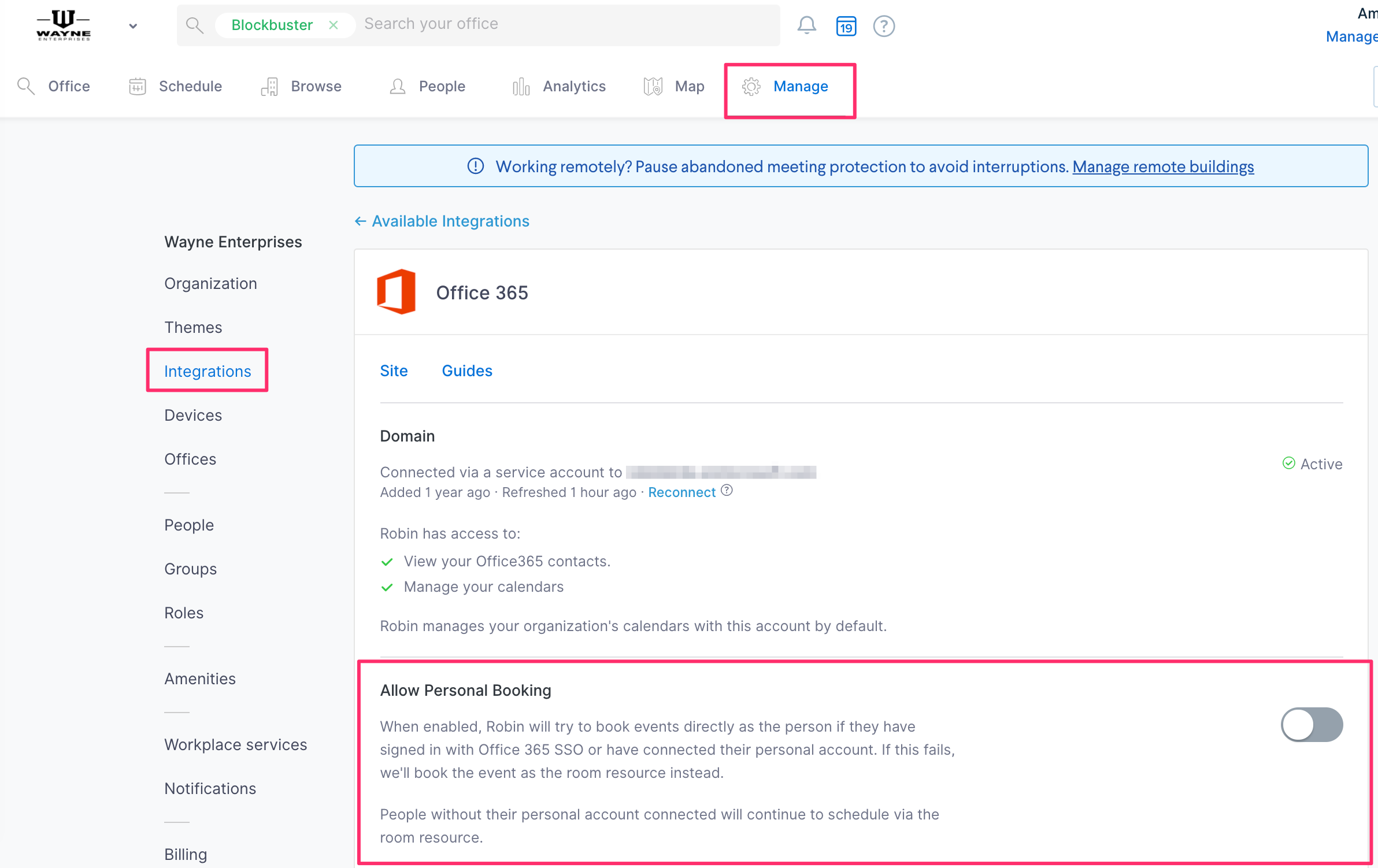Open Groups in the sidebar
Screen dimensions: 1378x868
pyautogui.click(x=191, y=569)
